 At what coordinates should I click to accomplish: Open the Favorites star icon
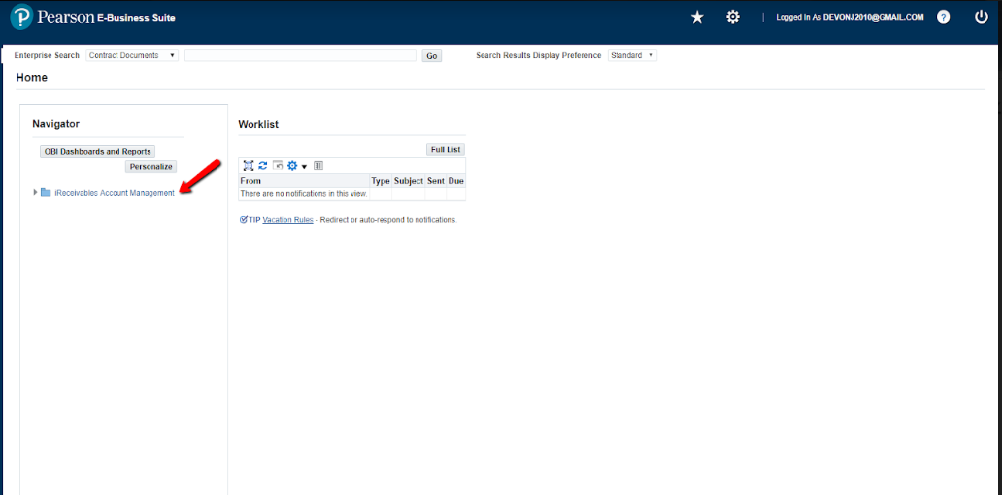tap(698, 17)
